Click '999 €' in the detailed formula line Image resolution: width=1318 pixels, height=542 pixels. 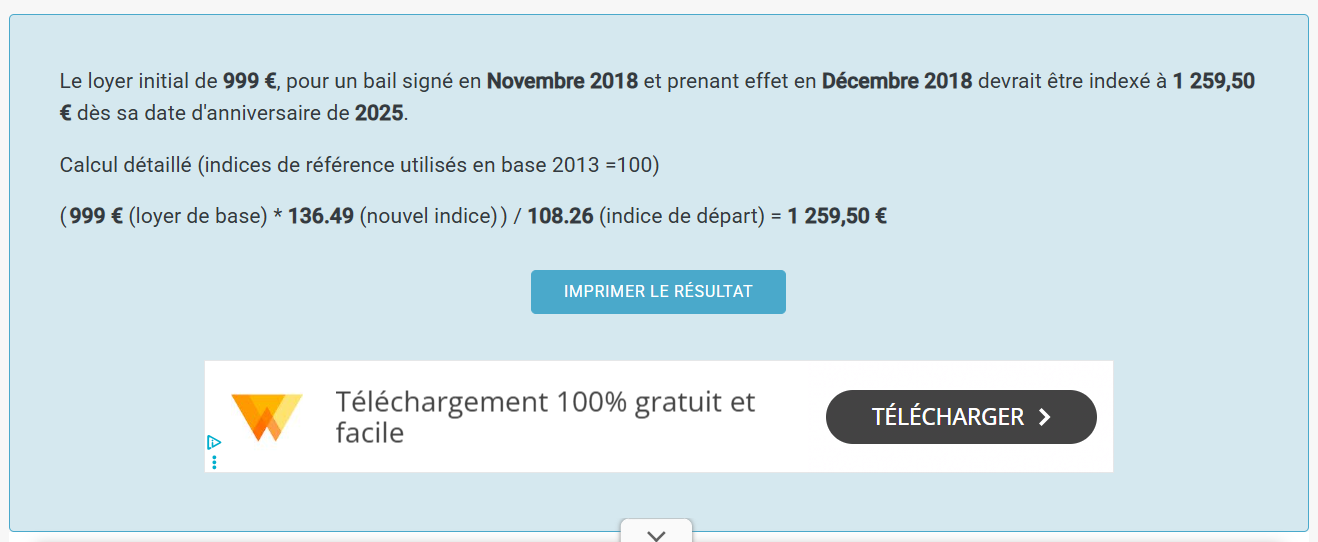pos(96,216)
